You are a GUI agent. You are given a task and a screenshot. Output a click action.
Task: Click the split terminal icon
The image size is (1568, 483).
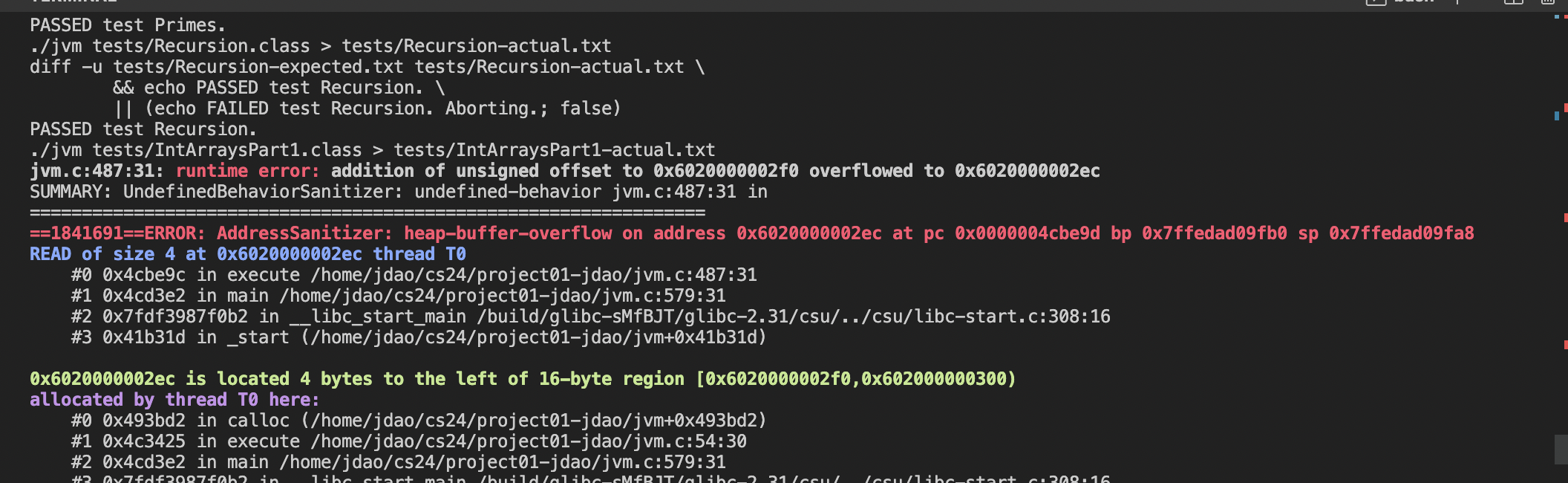[1513, 2]
